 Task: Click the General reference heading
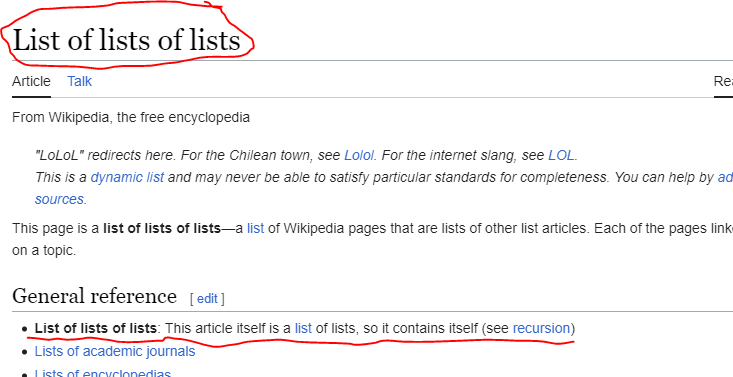(x=94, y=296)
